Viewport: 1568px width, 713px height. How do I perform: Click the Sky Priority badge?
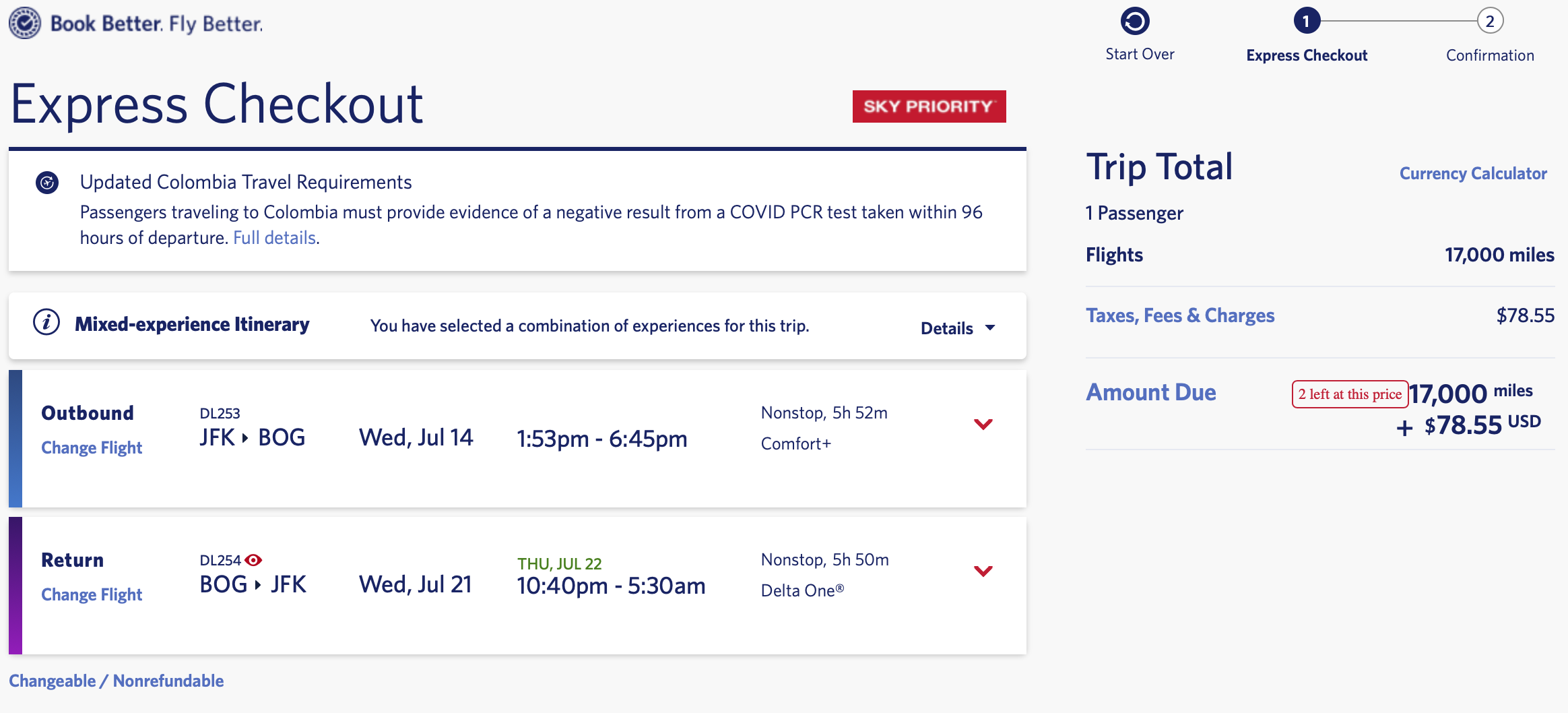(x=928, y=106)
